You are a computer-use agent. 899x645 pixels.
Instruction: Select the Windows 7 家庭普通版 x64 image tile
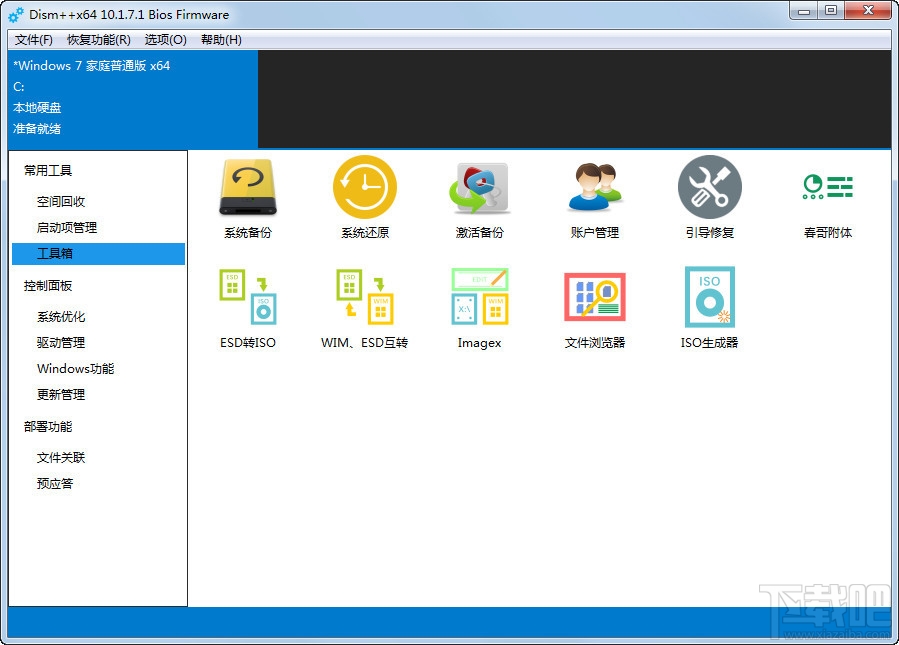click(x=133, y=99)
